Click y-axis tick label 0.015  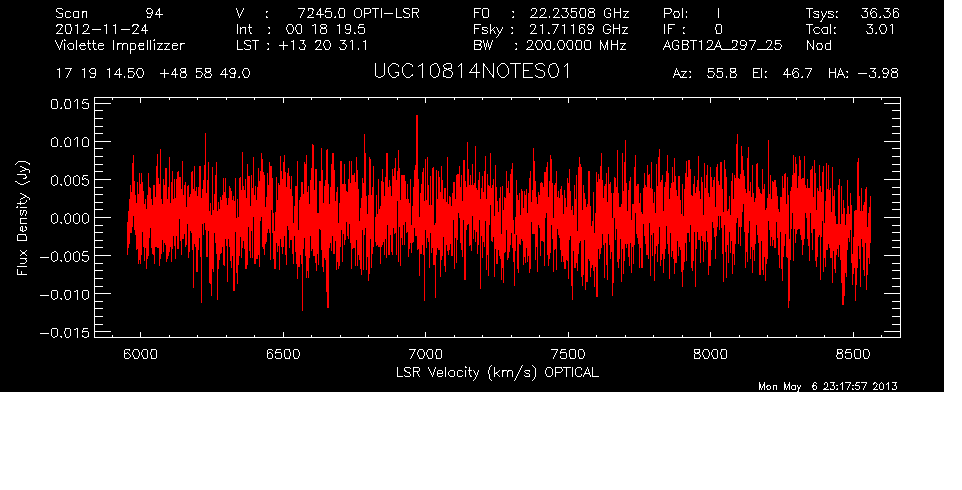click(x=69, y=105)
